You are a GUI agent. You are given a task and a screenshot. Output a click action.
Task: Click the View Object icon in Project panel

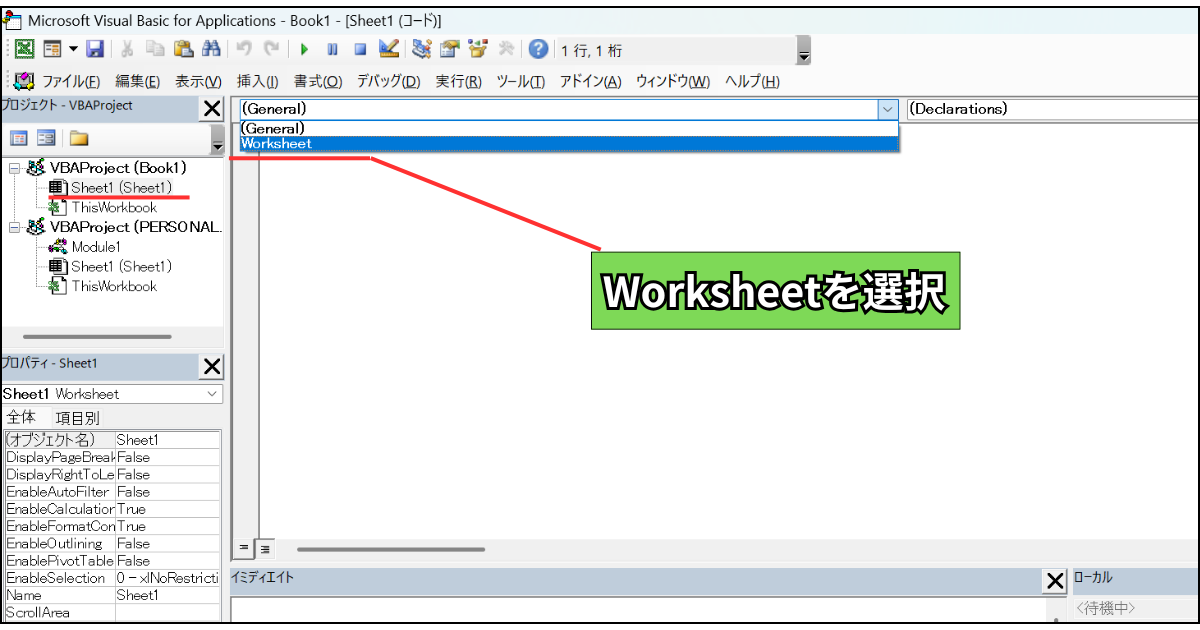point(46,138)
